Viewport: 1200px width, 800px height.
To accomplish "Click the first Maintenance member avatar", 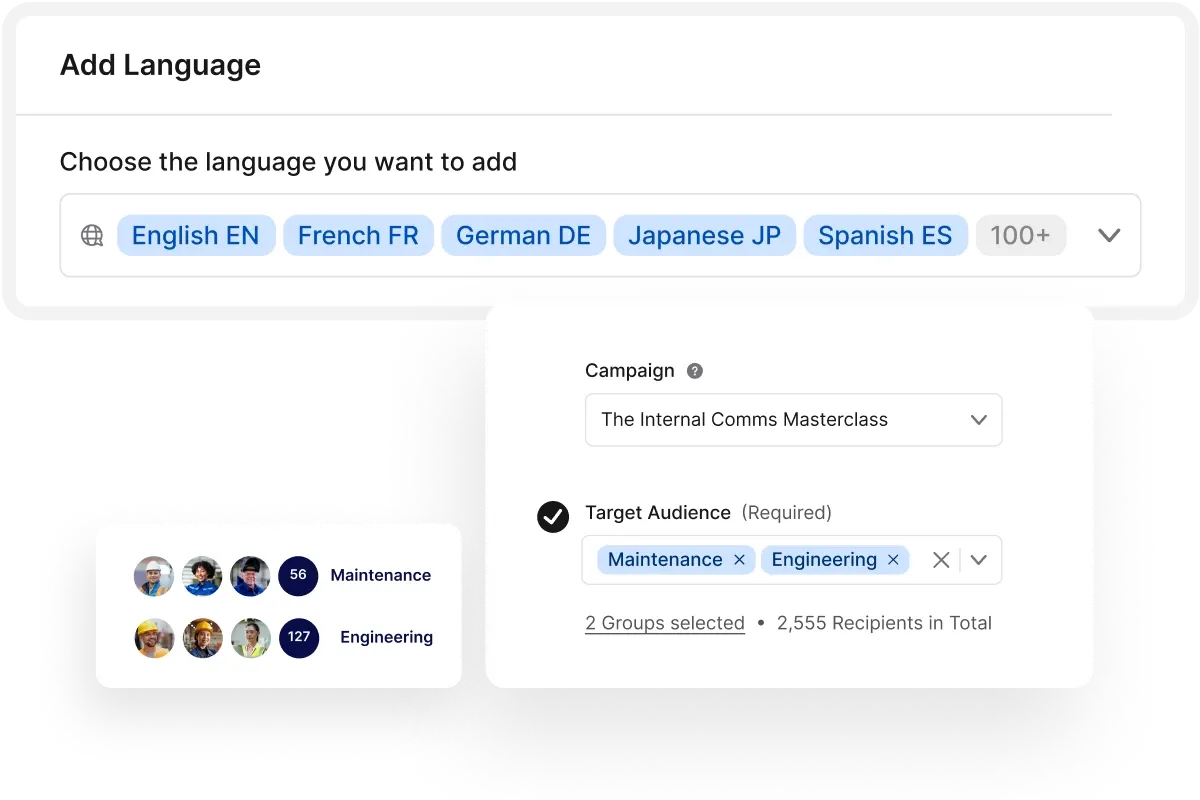I will [153, 576].
